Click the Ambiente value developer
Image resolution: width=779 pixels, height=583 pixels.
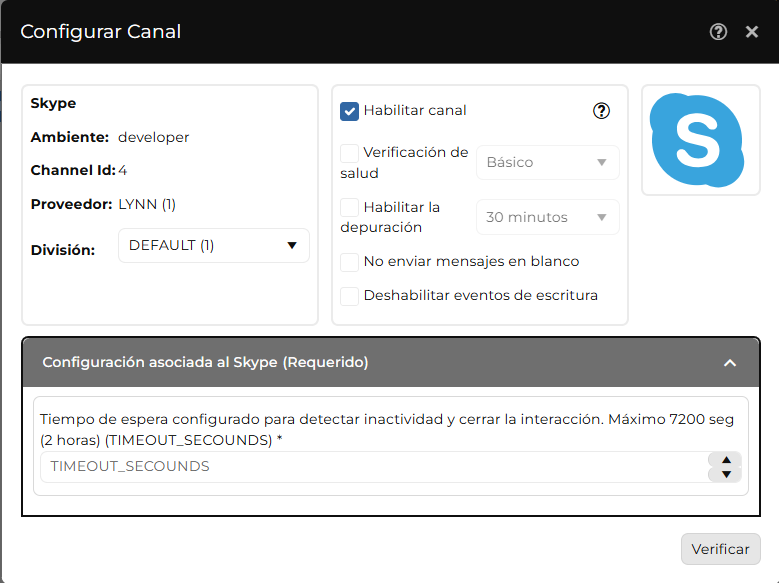[x=154, y=138]
